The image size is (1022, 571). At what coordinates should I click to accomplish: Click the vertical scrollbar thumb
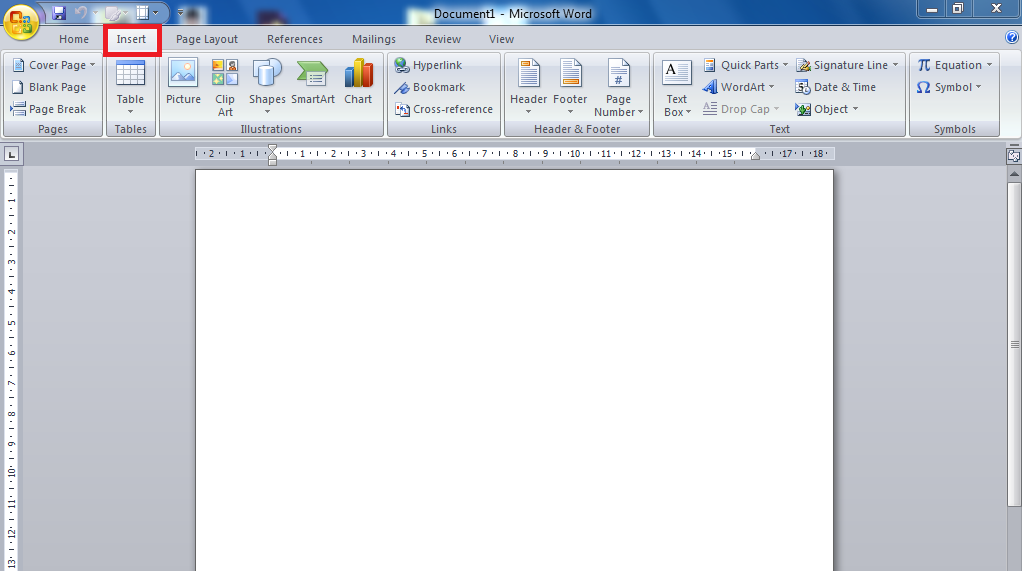1014,344
